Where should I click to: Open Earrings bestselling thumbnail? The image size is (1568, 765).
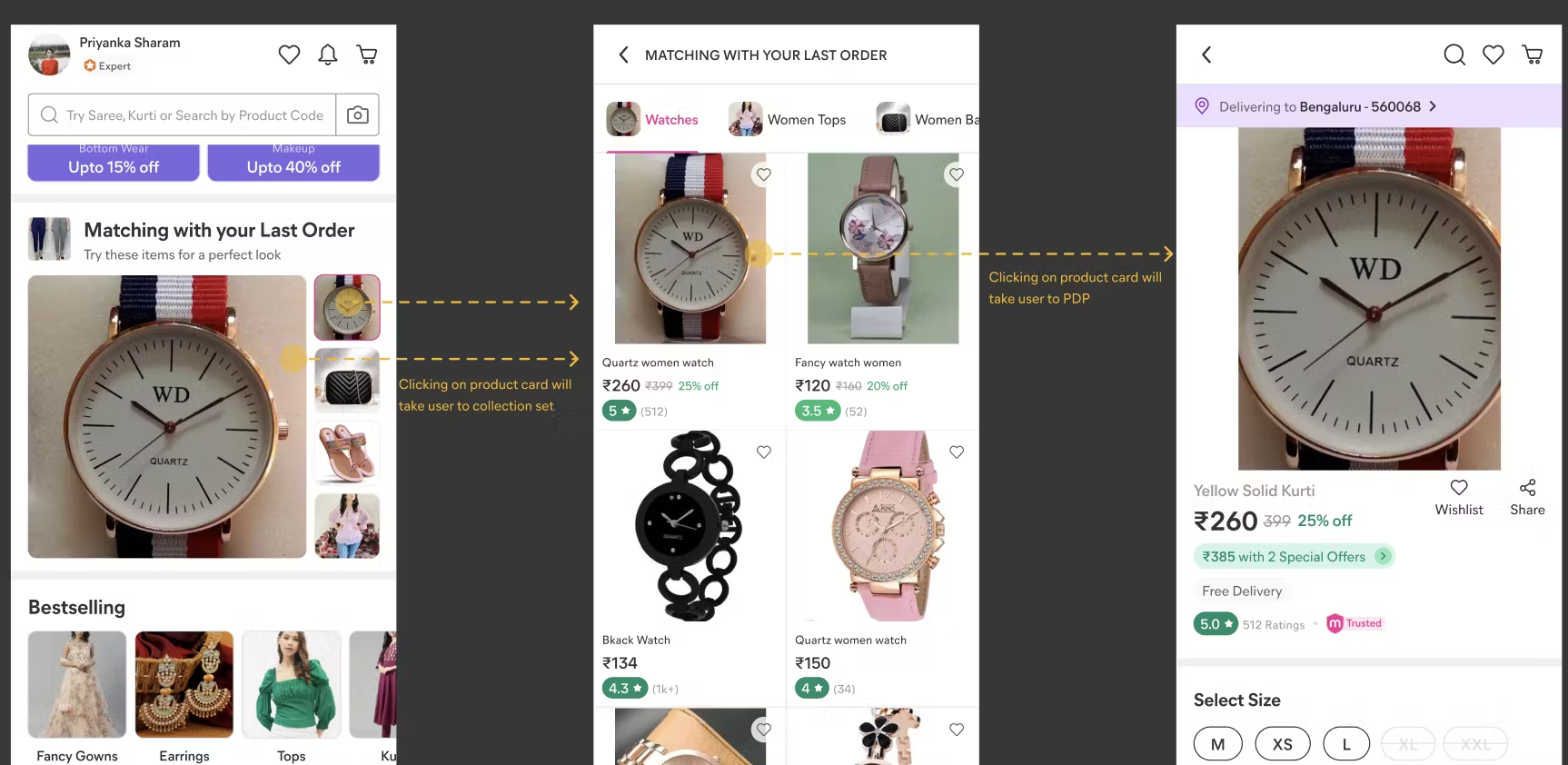coord(184,685)
